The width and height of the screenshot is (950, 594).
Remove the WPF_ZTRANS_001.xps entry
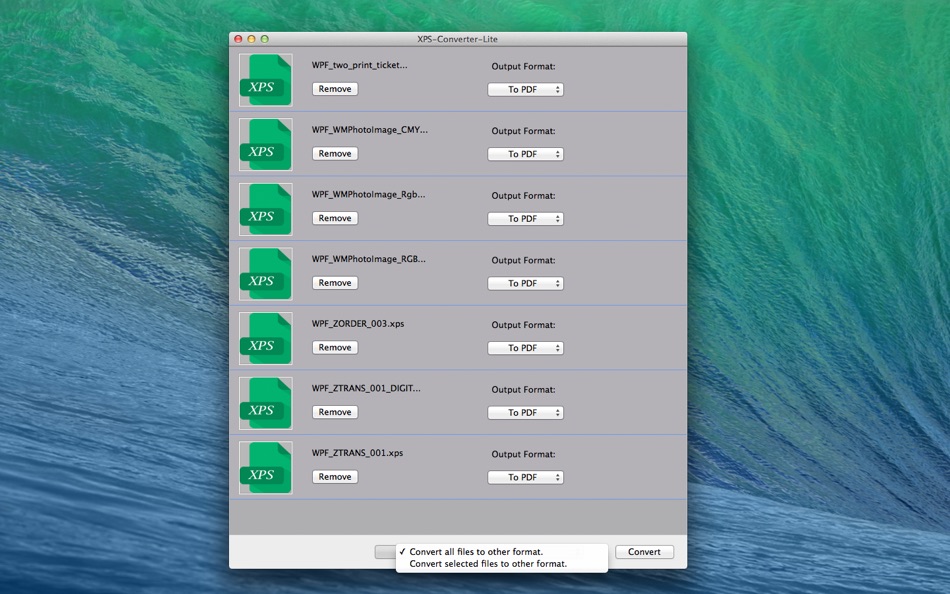click(335, 477)
